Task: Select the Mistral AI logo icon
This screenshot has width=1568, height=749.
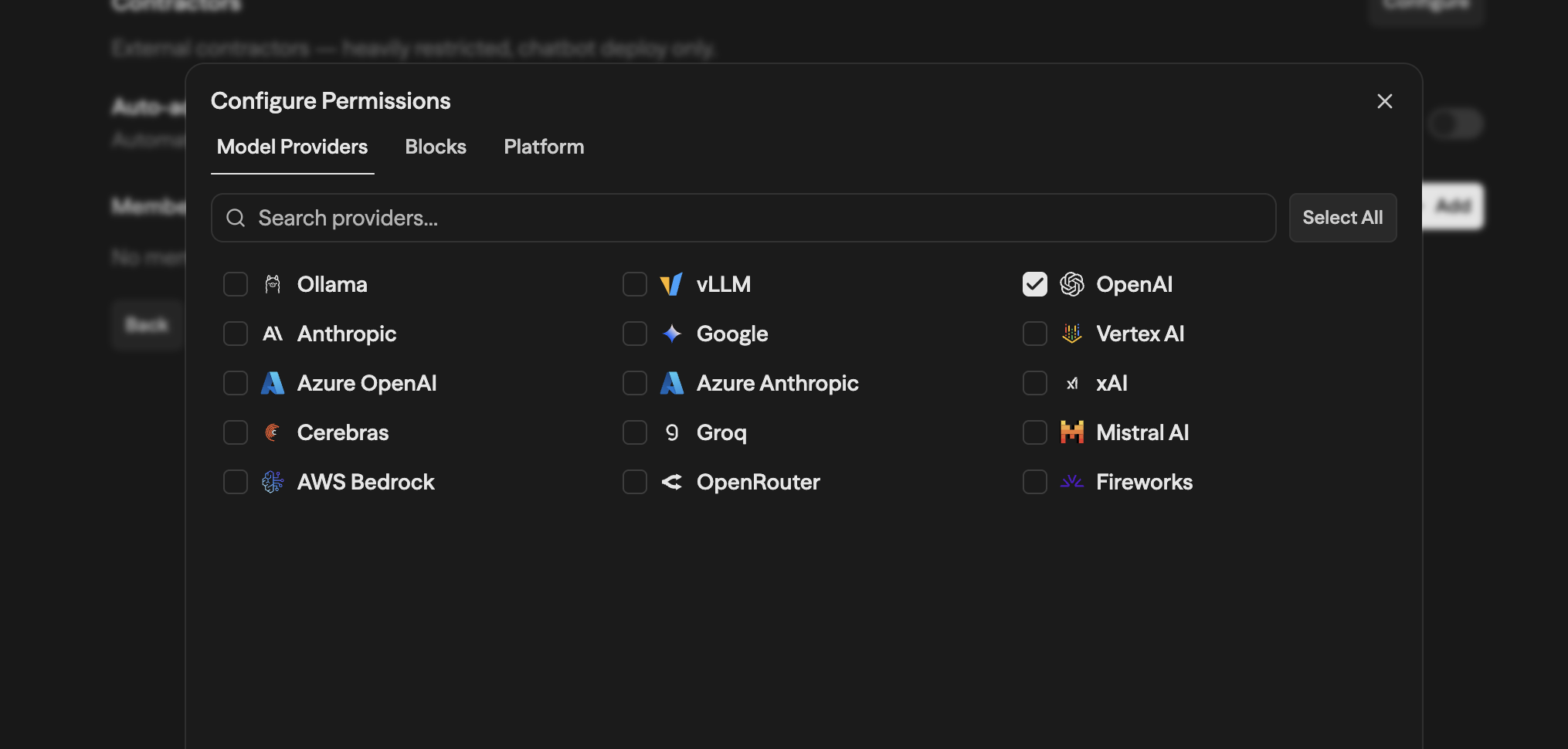Action: click(1072, 432)
